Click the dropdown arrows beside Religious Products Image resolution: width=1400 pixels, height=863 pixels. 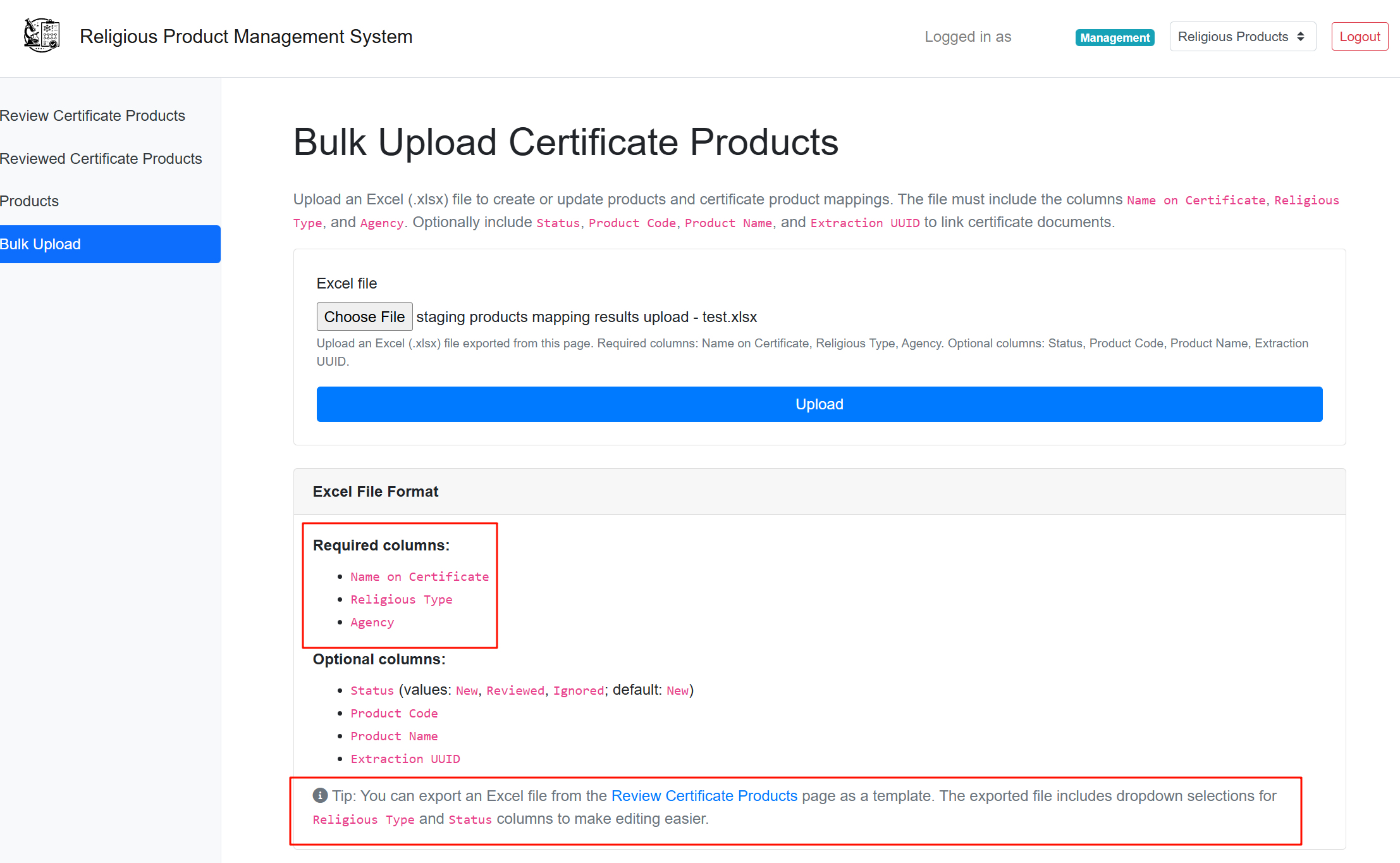[1300, 37]
